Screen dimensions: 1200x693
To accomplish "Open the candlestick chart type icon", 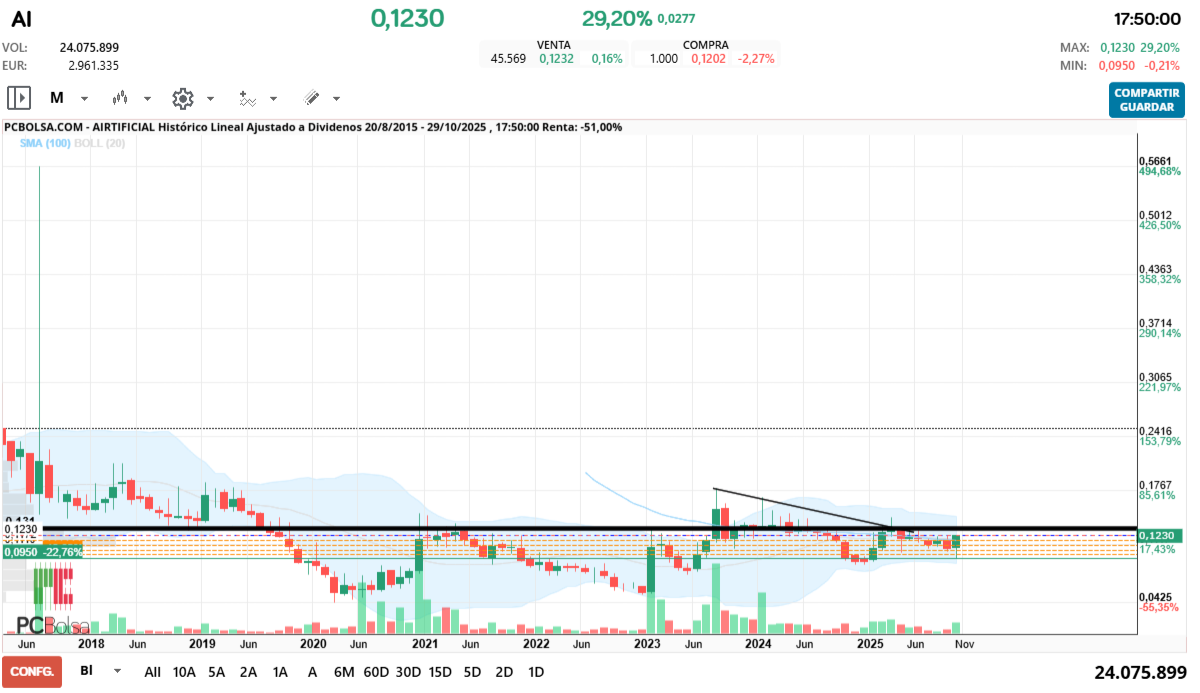I will tap(121, 98).
